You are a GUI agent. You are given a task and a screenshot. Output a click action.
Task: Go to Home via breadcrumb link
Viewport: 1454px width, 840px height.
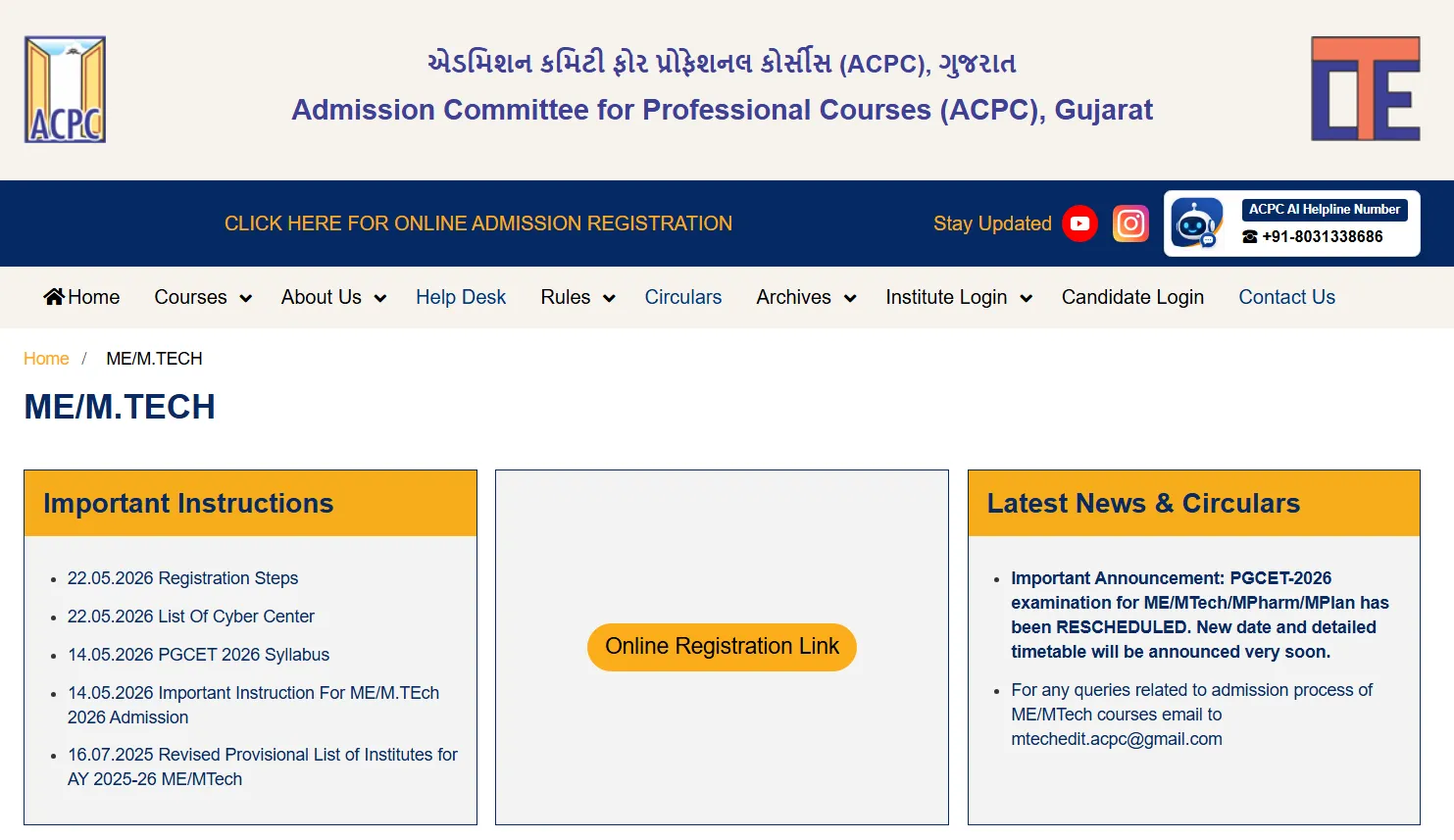[x=46, y=359]
